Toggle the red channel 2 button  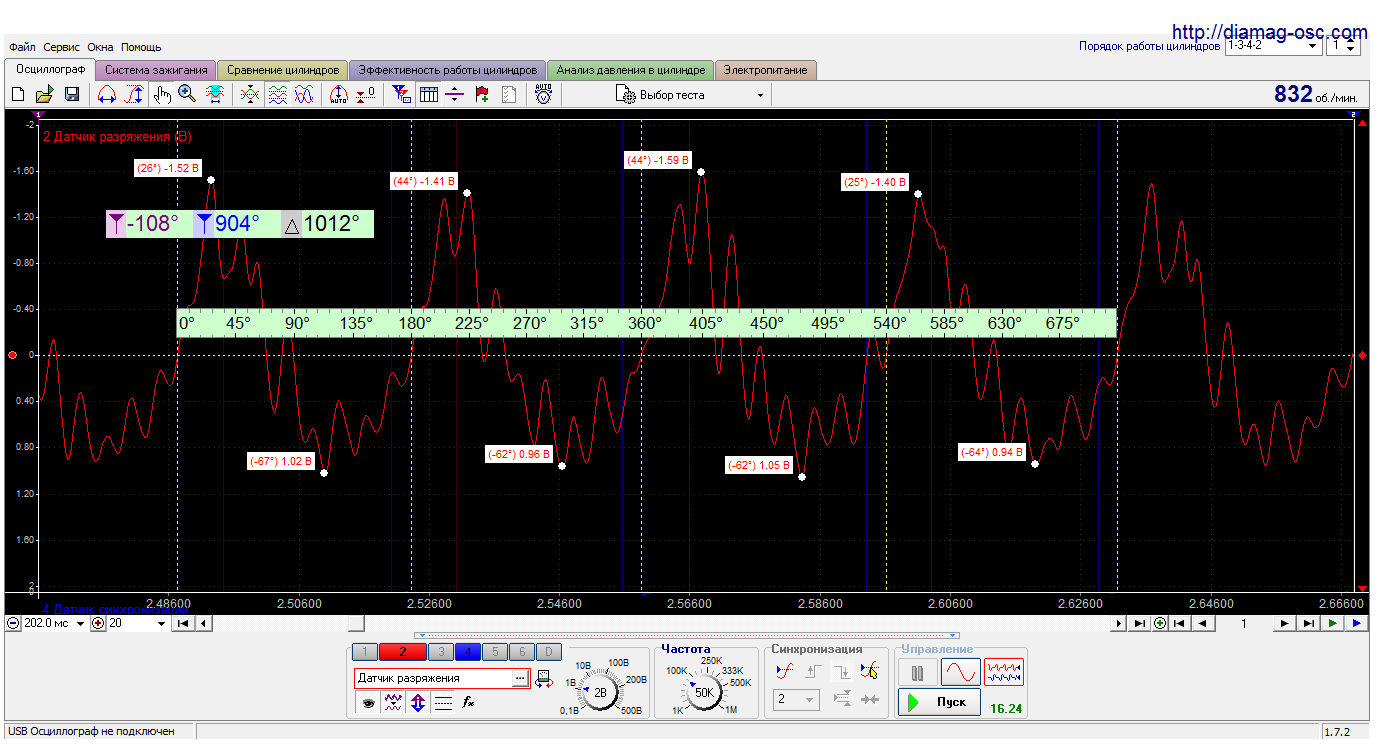403,652
